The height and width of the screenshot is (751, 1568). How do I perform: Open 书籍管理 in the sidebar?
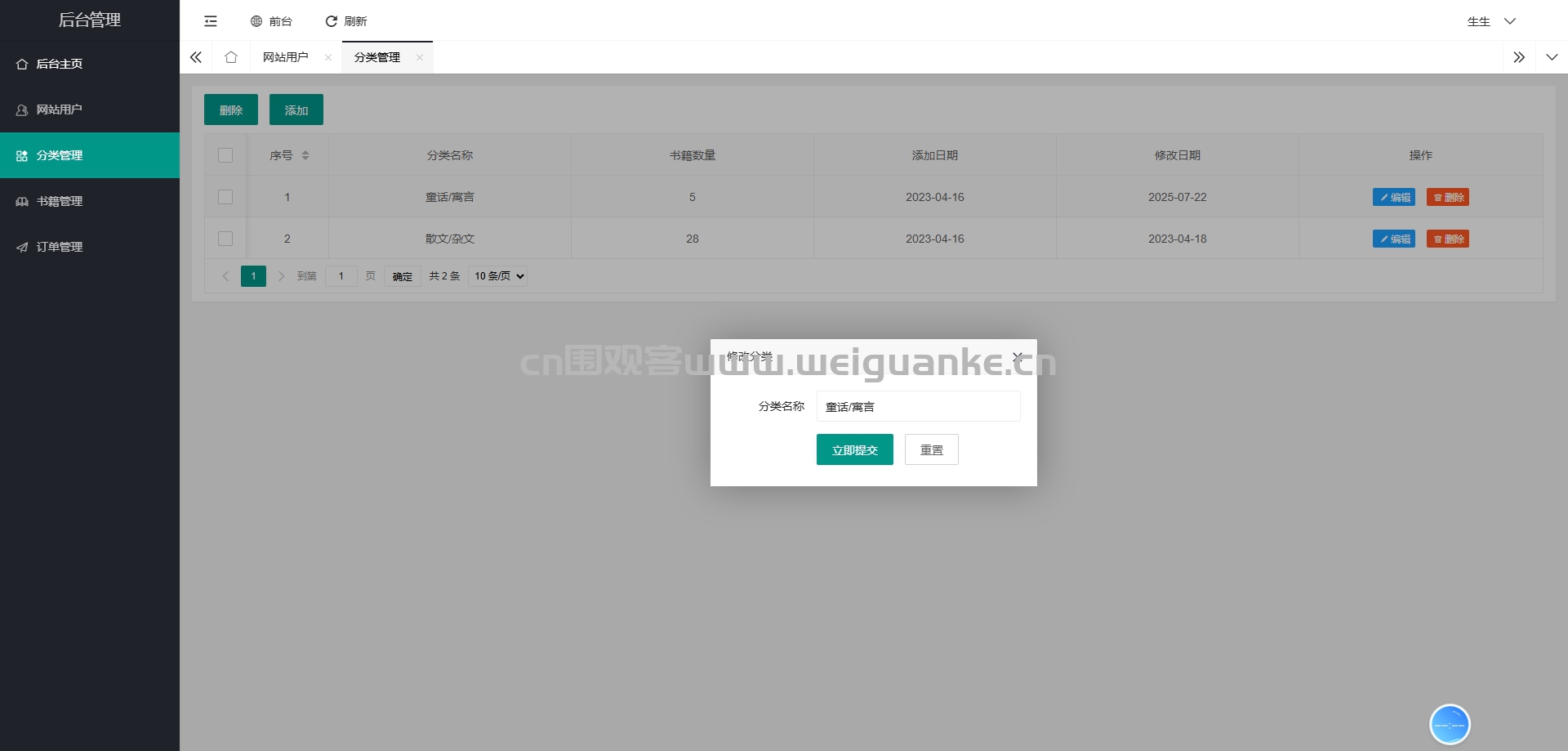click(90, 201)
